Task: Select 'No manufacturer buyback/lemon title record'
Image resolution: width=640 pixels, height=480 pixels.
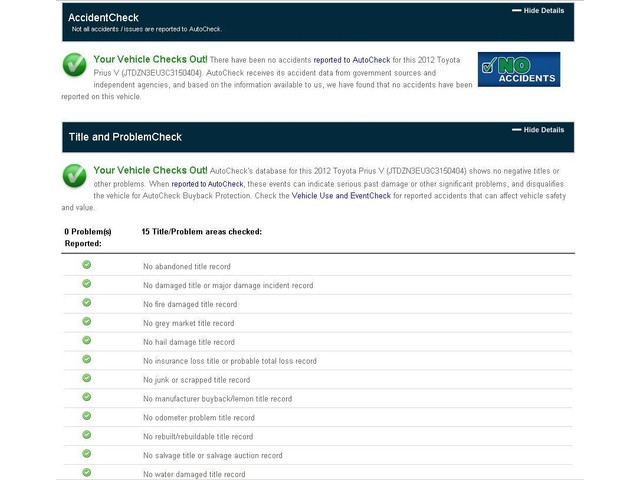Action: pos(218,399)
